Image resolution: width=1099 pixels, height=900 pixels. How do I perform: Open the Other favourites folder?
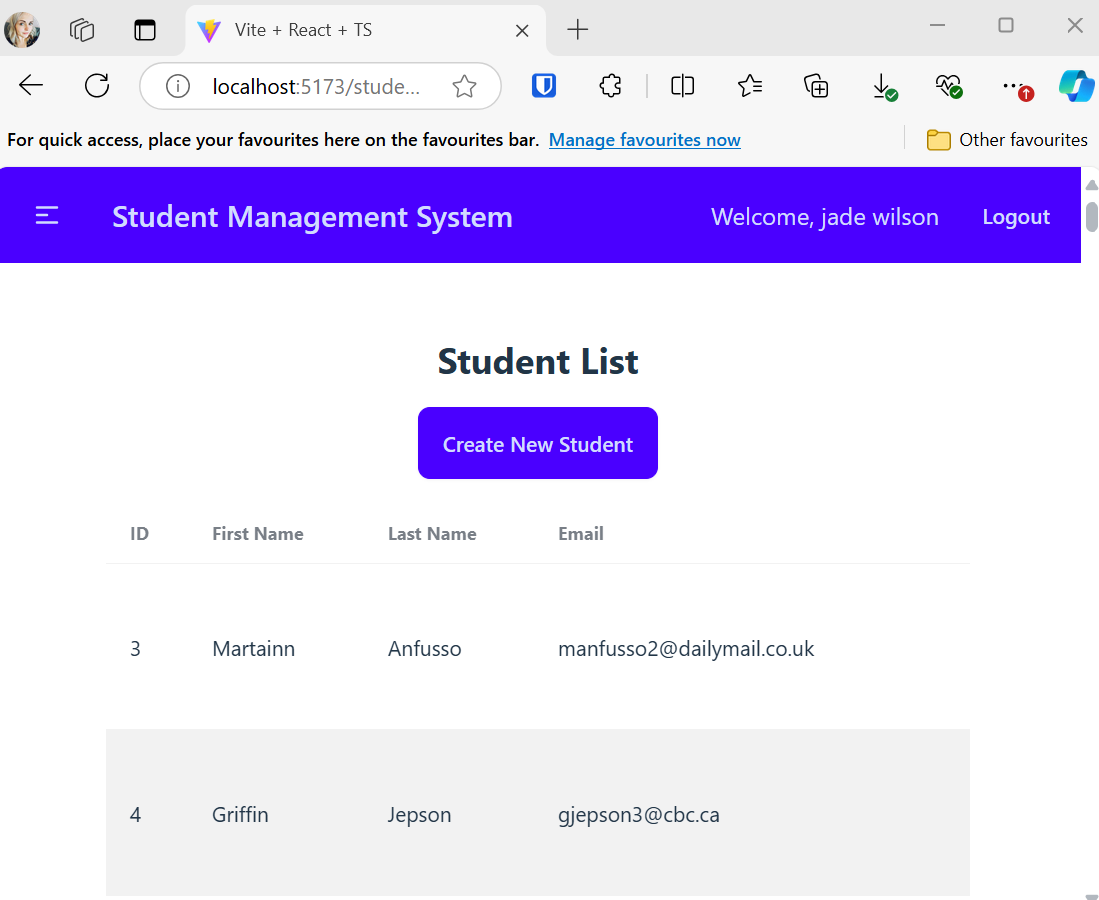tap(1006, 139)
